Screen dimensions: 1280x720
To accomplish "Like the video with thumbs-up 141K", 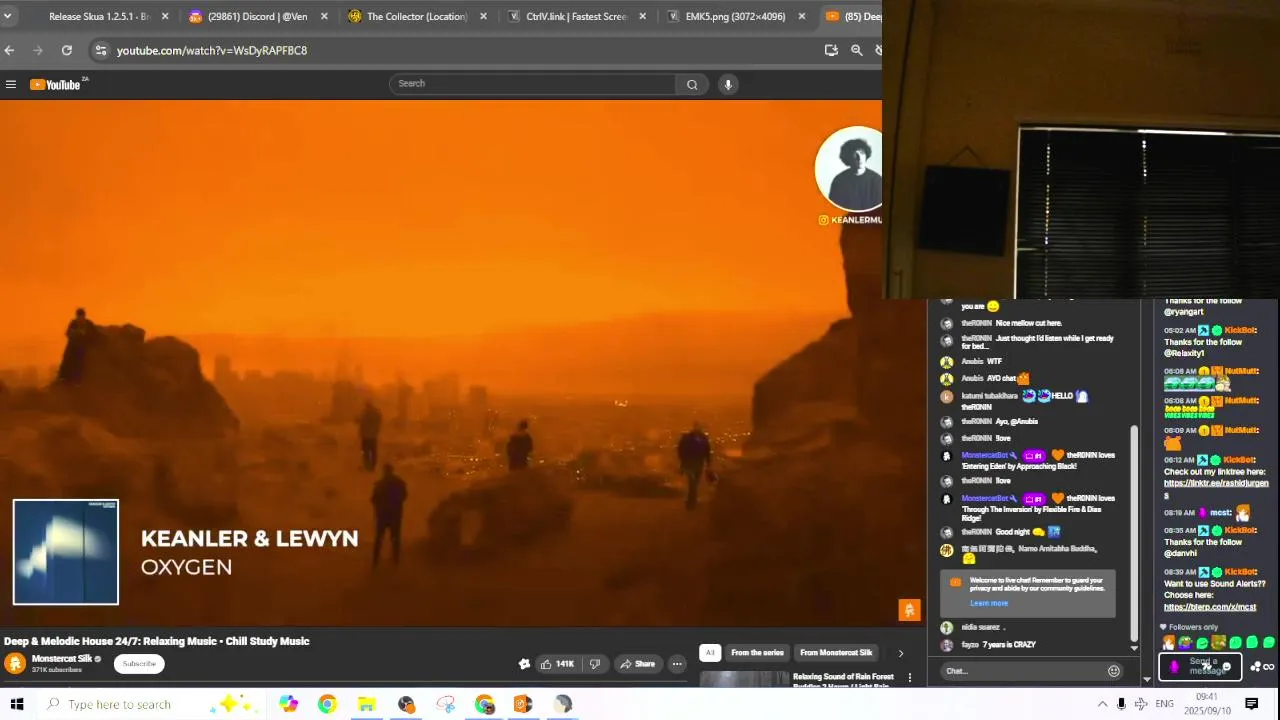I will click(x=557, y=664).
